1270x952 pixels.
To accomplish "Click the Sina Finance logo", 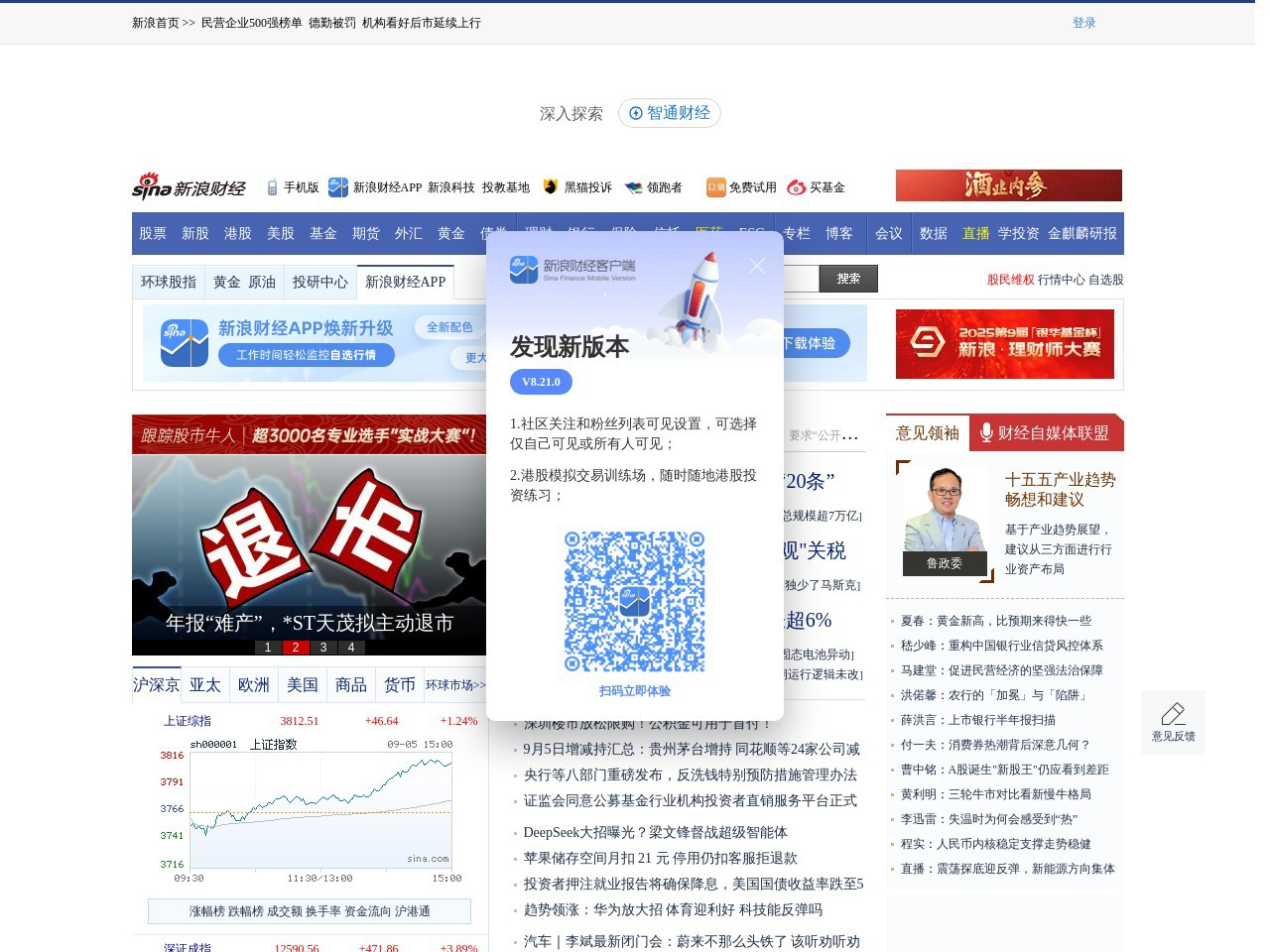I will pyautogui.click(x=189, y=186).
